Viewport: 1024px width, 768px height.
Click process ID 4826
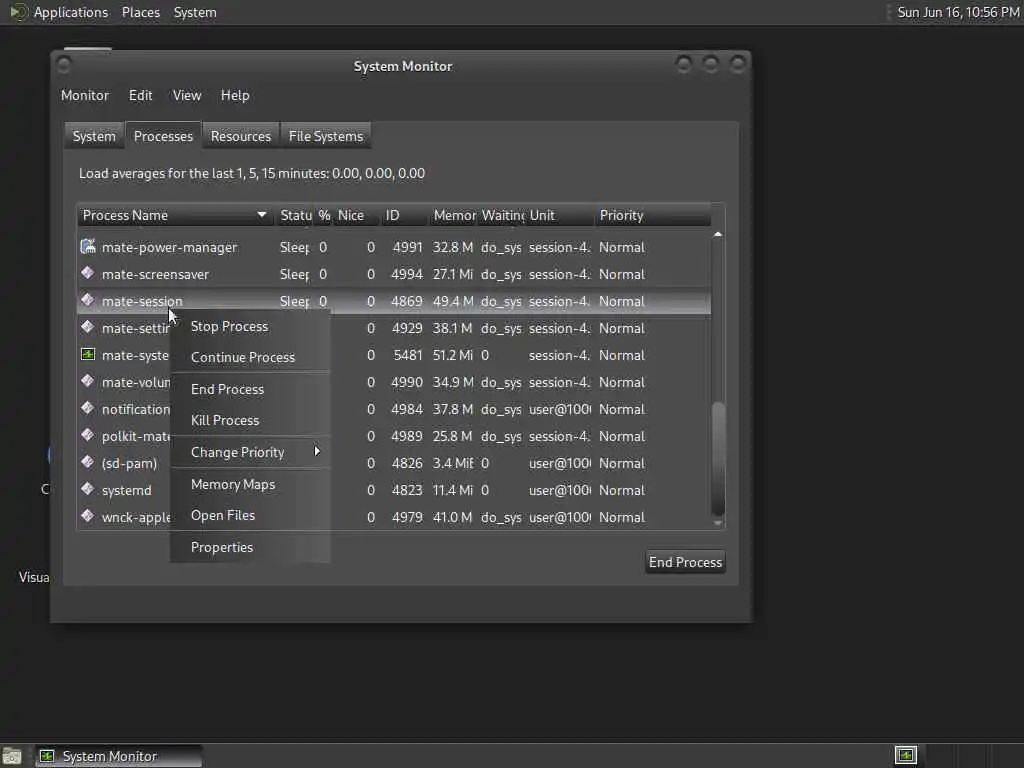click(407, 463)
